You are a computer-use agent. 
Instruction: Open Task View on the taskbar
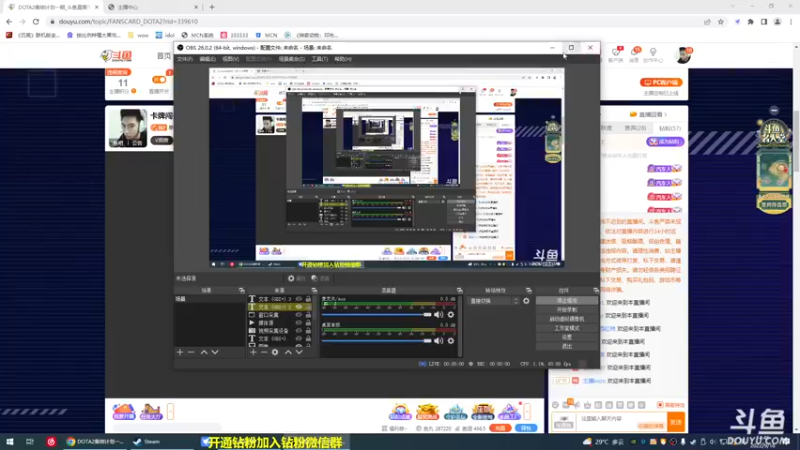[30, 442]
